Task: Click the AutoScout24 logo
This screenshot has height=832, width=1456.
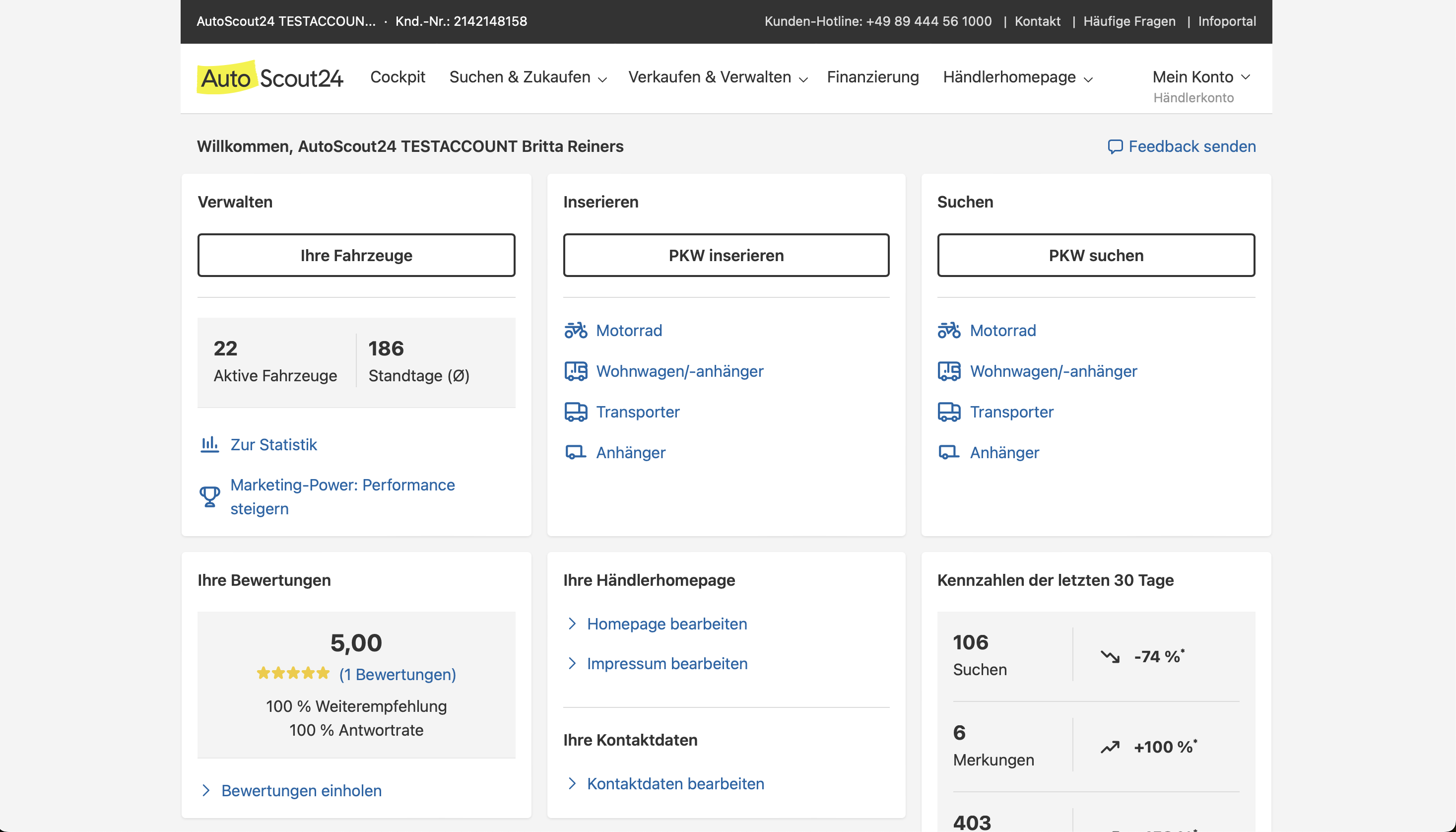Action: [x=269, y=78]
